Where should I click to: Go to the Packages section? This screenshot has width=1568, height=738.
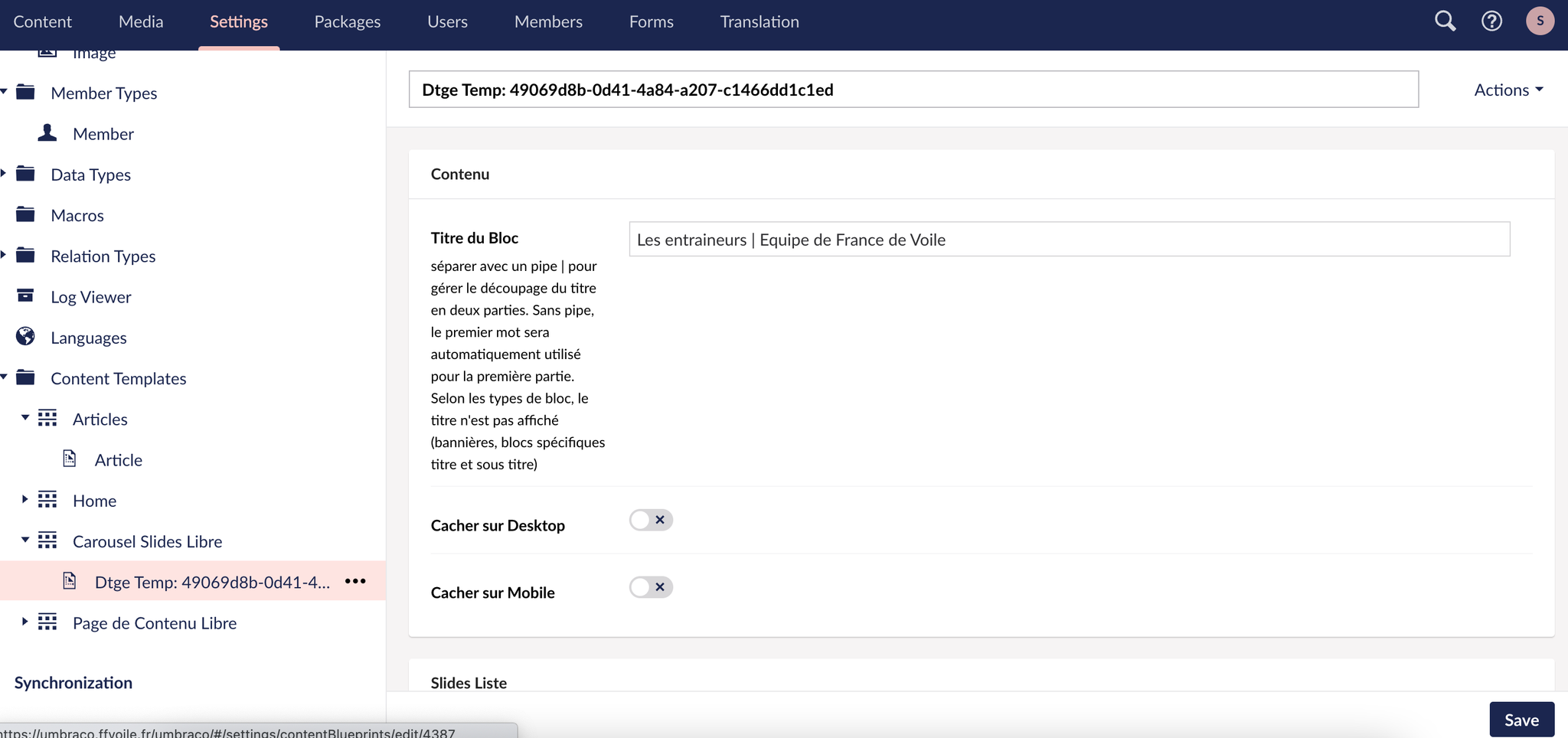[x=348, y=21]
